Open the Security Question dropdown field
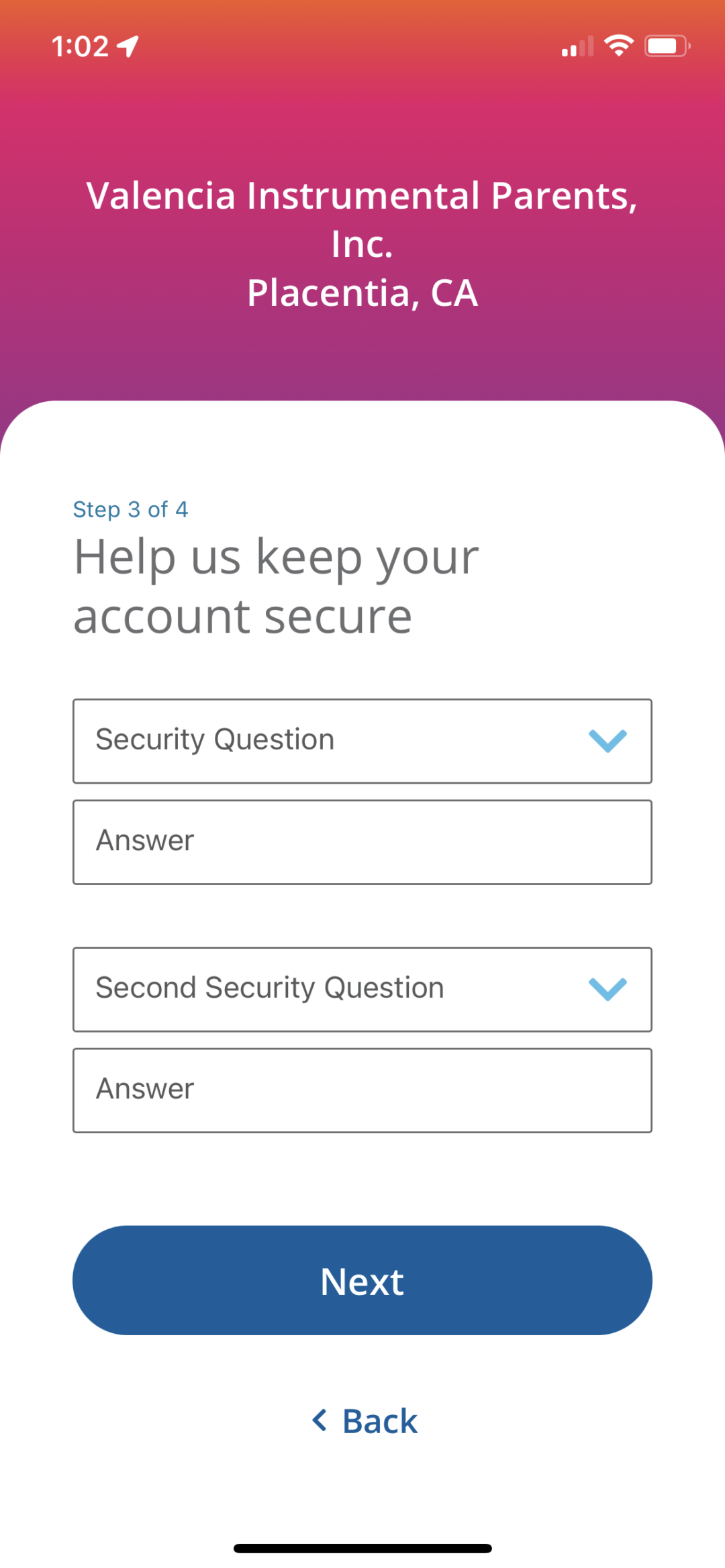The height and width of the screenshot is (1568, 725). point(336,741)
